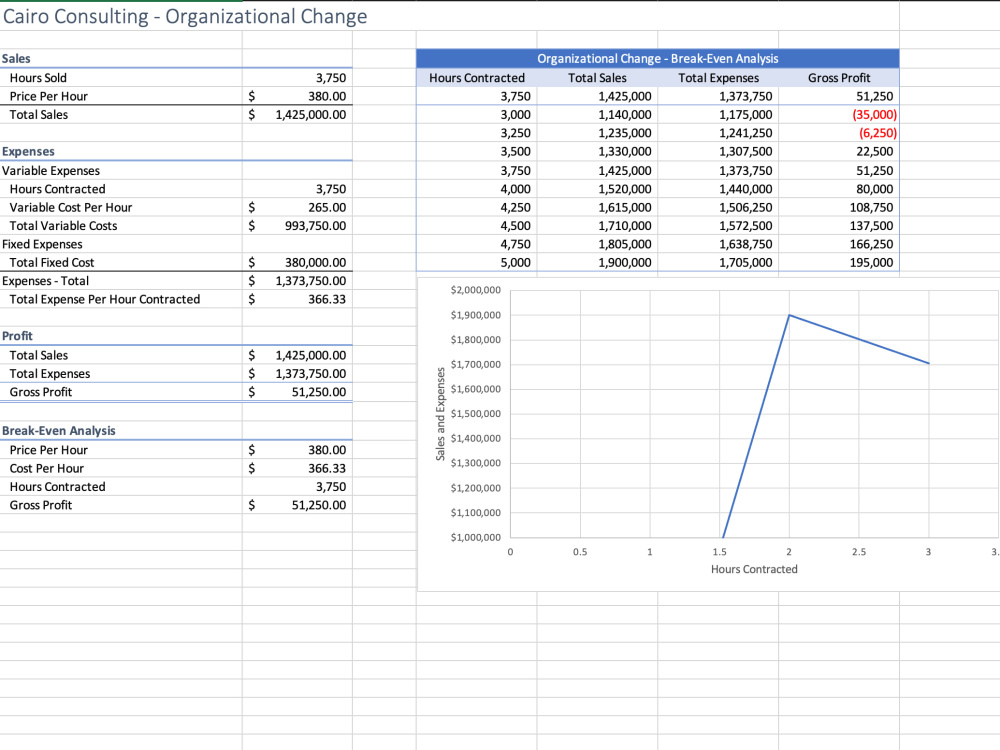Click the $1,000,000 axis label in chart
This screenshot has height=750, width=1000.
click(x=476, y=538)
